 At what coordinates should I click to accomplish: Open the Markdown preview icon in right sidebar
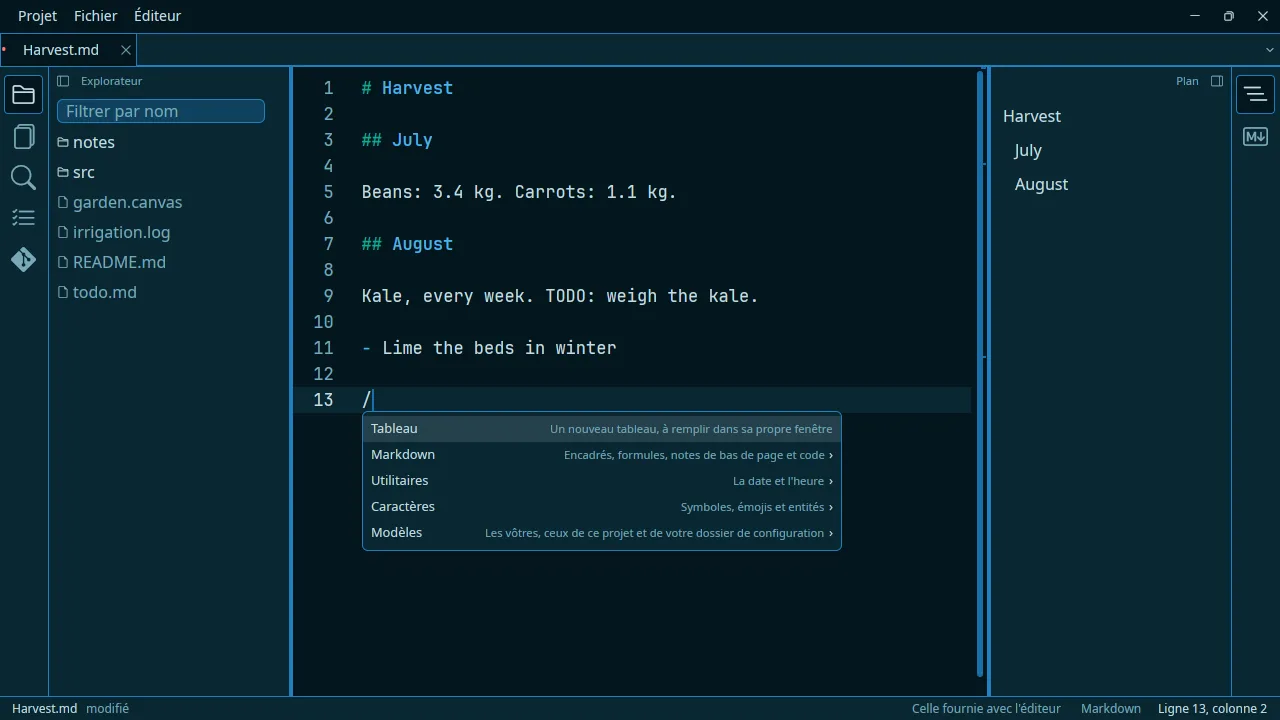tap(1255, 137)
